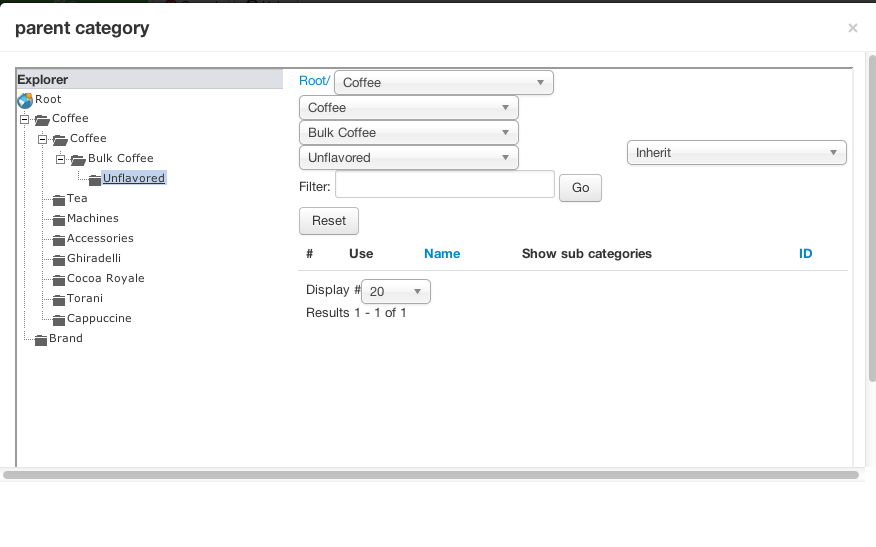Select Ghiradelli in the category tree

tap(94, 259)
